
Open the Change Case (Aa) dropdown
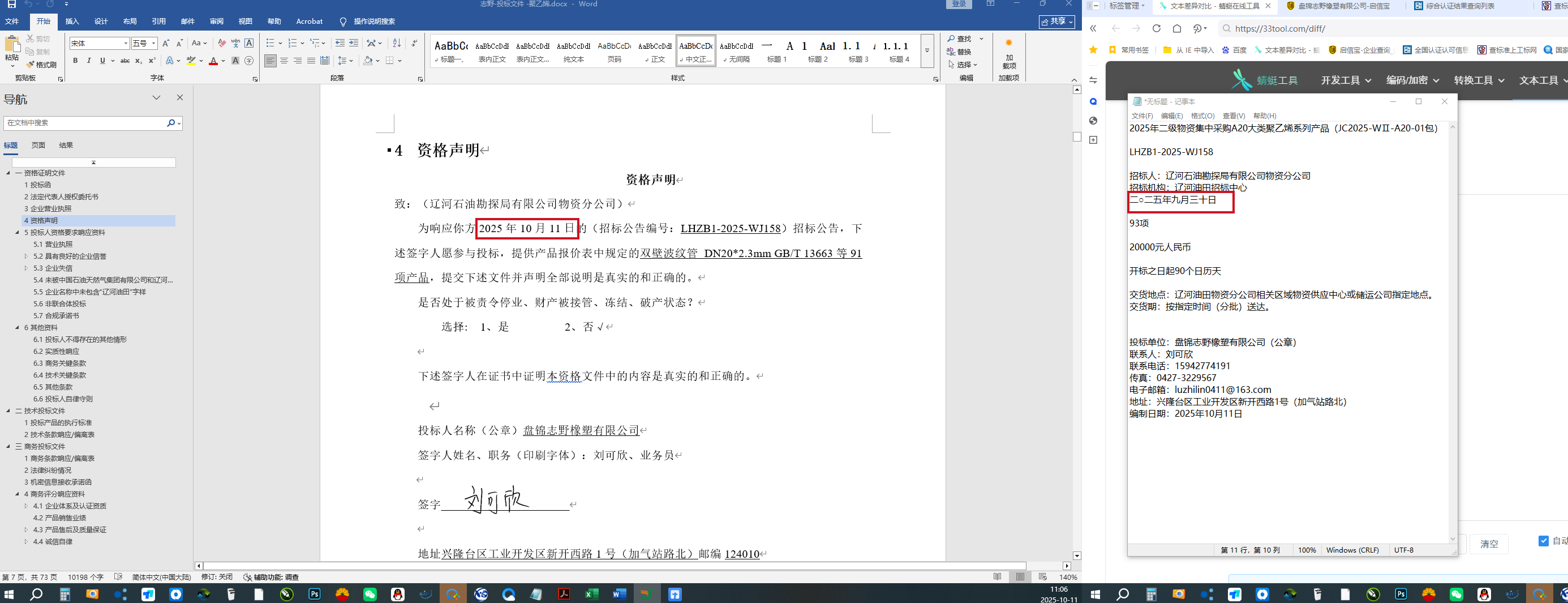199,43
